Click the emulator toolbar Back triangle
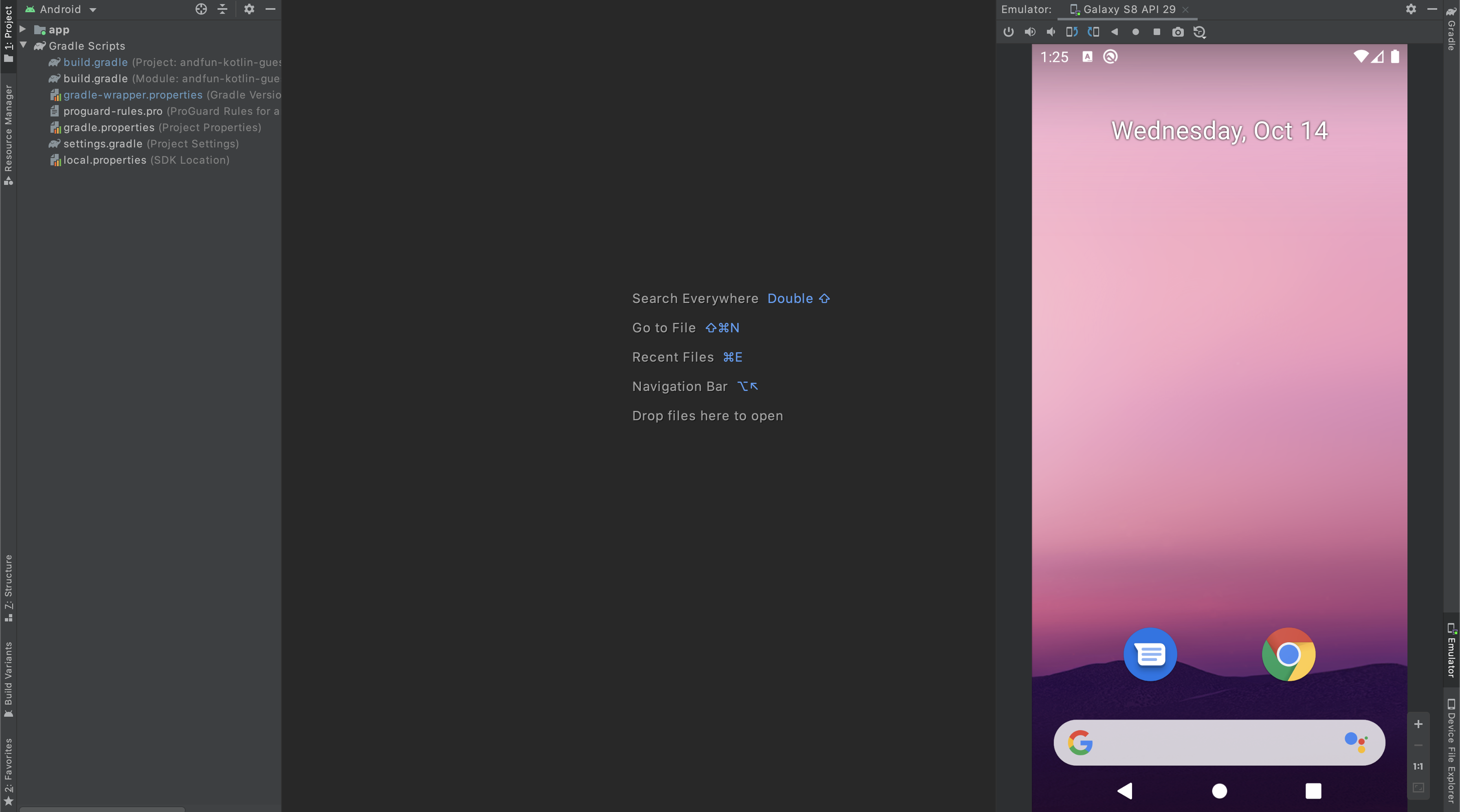1460x812 pixels. 1114,32
